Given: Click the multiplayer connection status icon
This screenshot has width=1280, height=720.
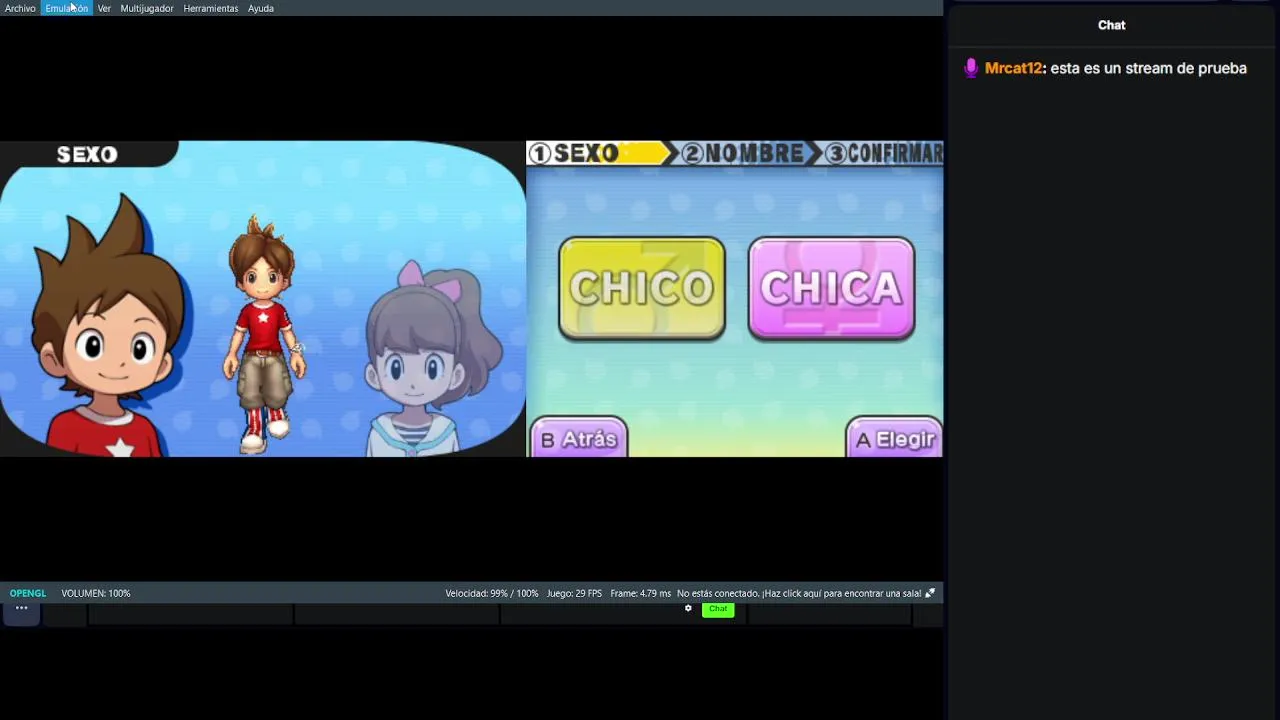Looking at the screenshot, I should tap(930, 593).
